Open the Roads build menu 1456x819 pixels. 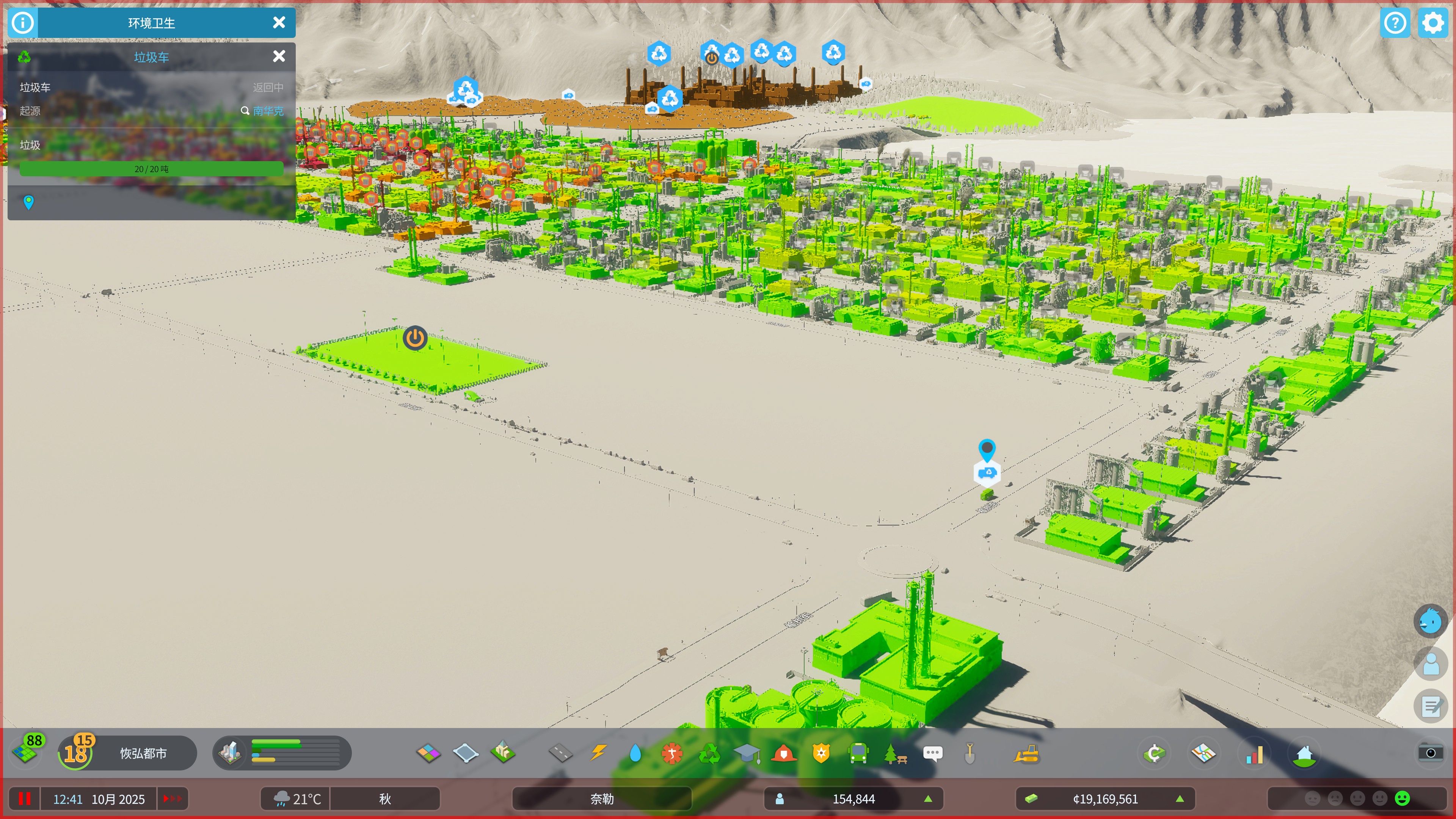(x=560, y=753)
